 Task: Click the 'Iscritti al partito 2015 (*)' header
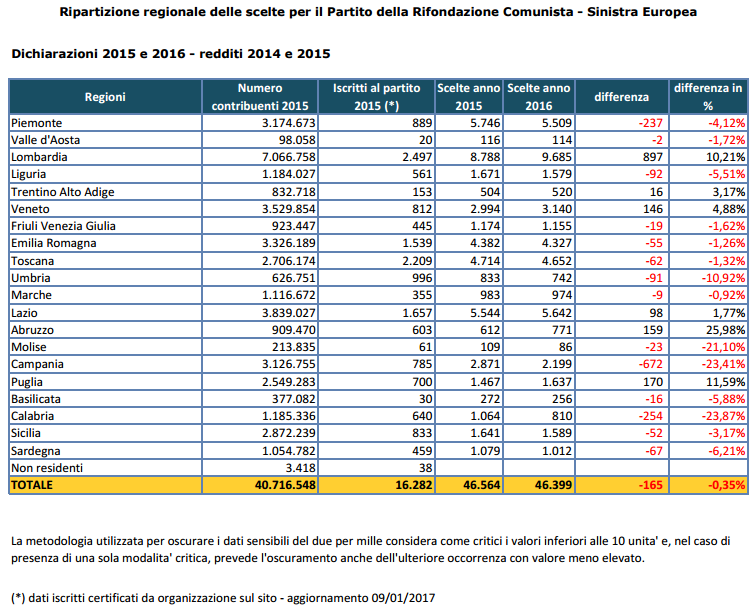[376, 97]
